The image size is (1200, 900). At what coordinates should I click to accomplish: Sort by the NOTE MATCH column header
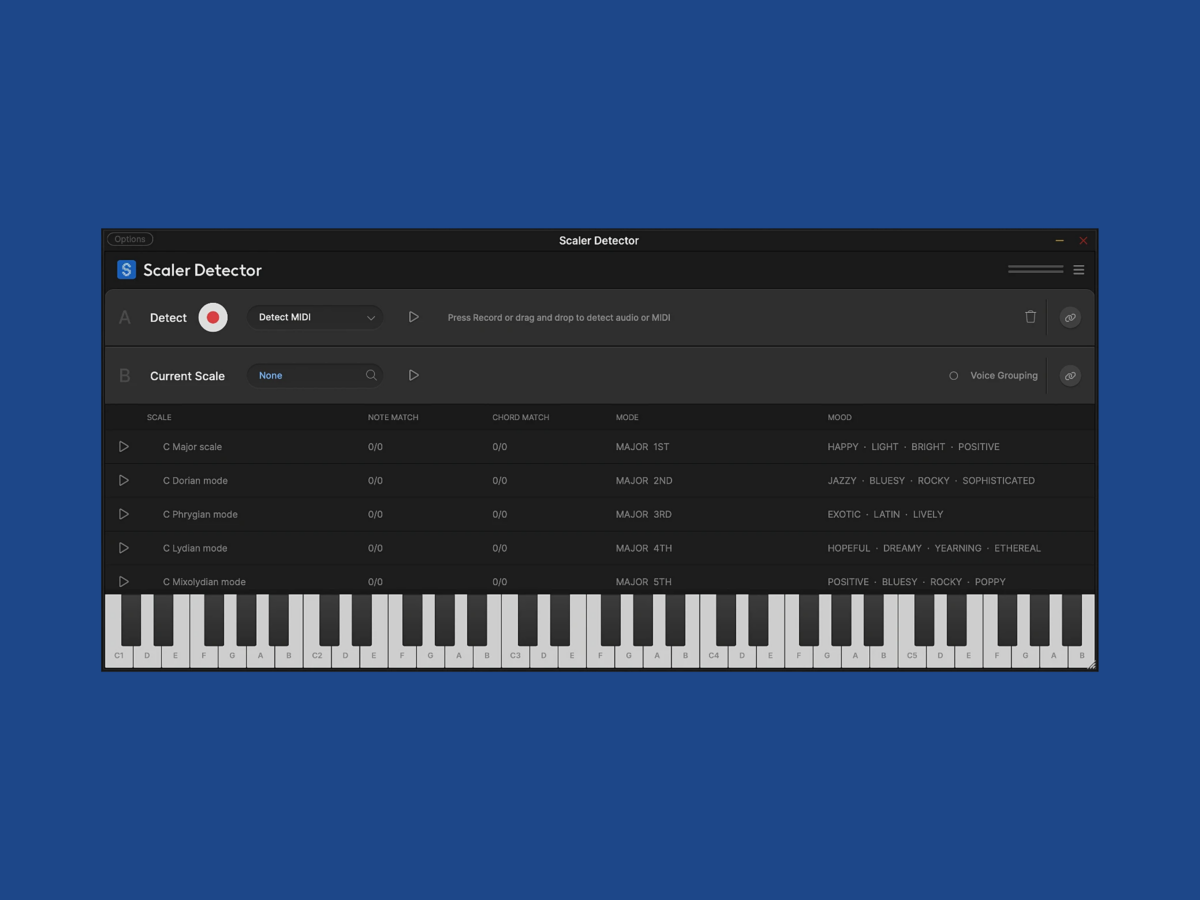[x=393, y=417]
